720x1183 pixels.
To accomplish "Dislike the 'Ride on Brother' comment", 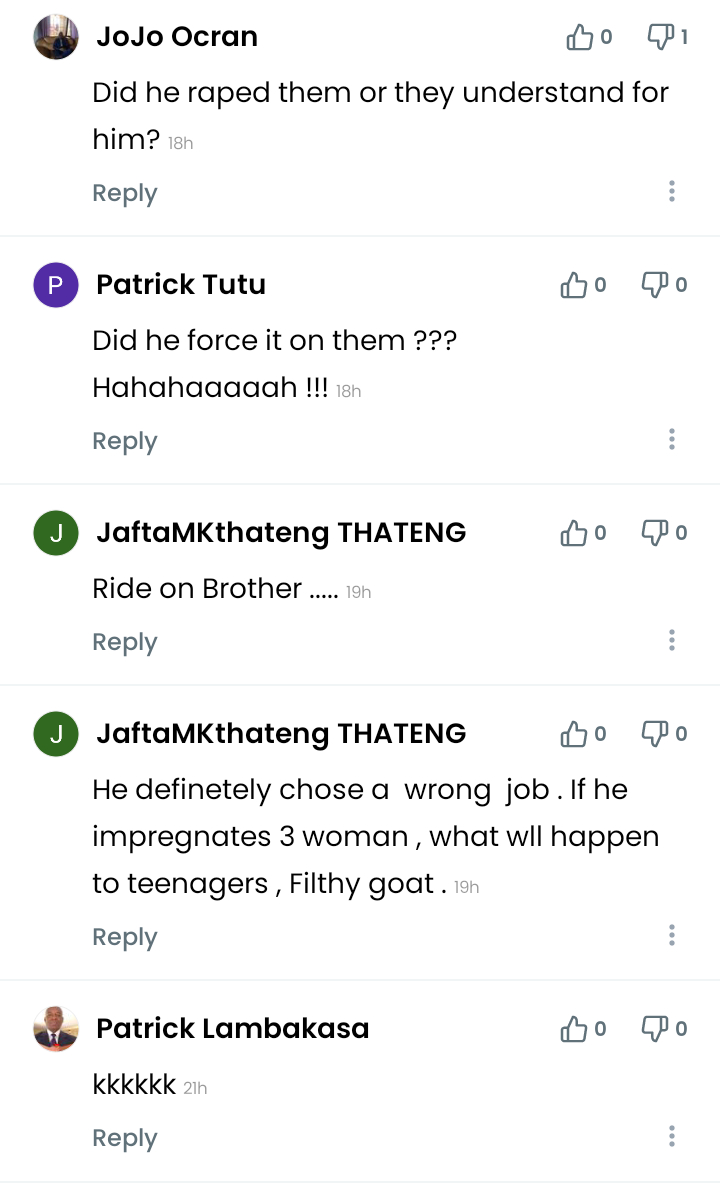I will [655, 534].
